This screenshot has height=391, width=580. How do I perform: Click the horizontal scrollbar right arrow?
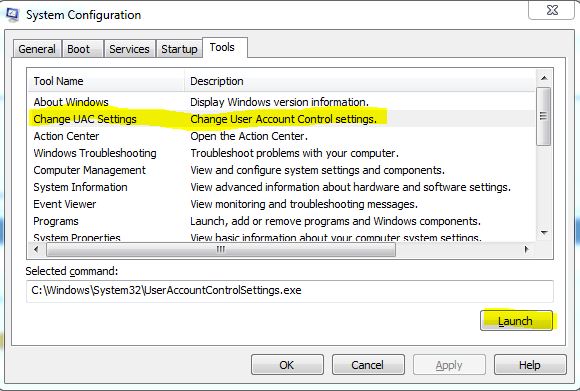coord(526,249)
